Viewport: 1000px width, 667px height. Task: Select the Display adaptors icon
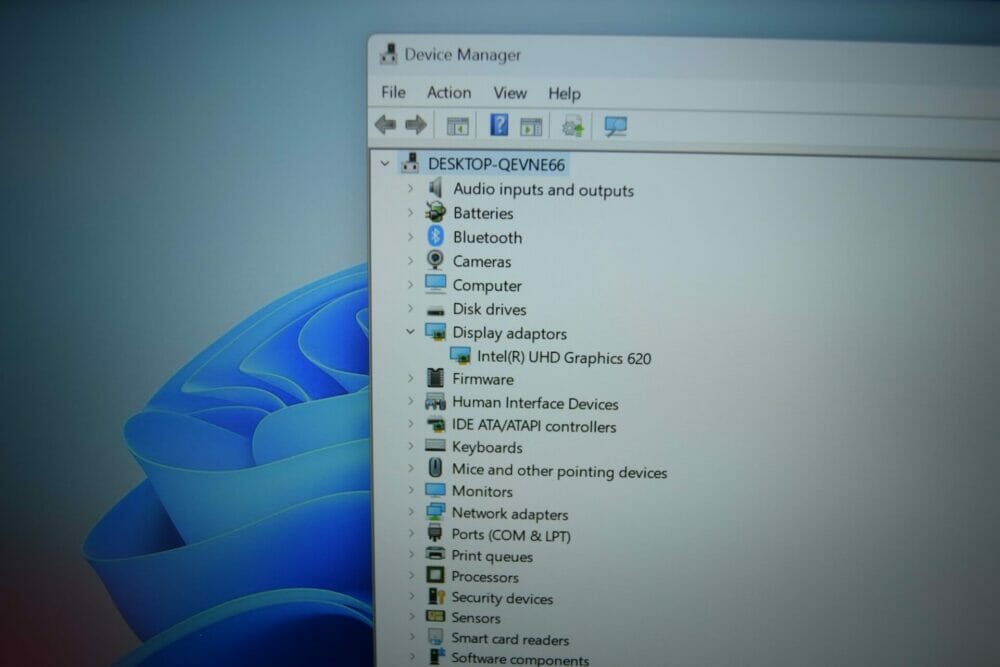click(x=436, y=332)
